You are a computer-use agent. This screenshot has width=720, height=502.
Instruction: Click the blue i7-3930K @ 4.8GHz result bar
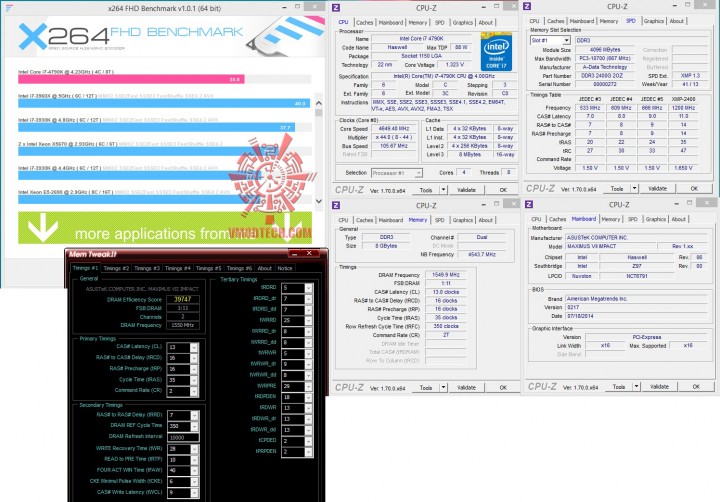tap(157, 127)
